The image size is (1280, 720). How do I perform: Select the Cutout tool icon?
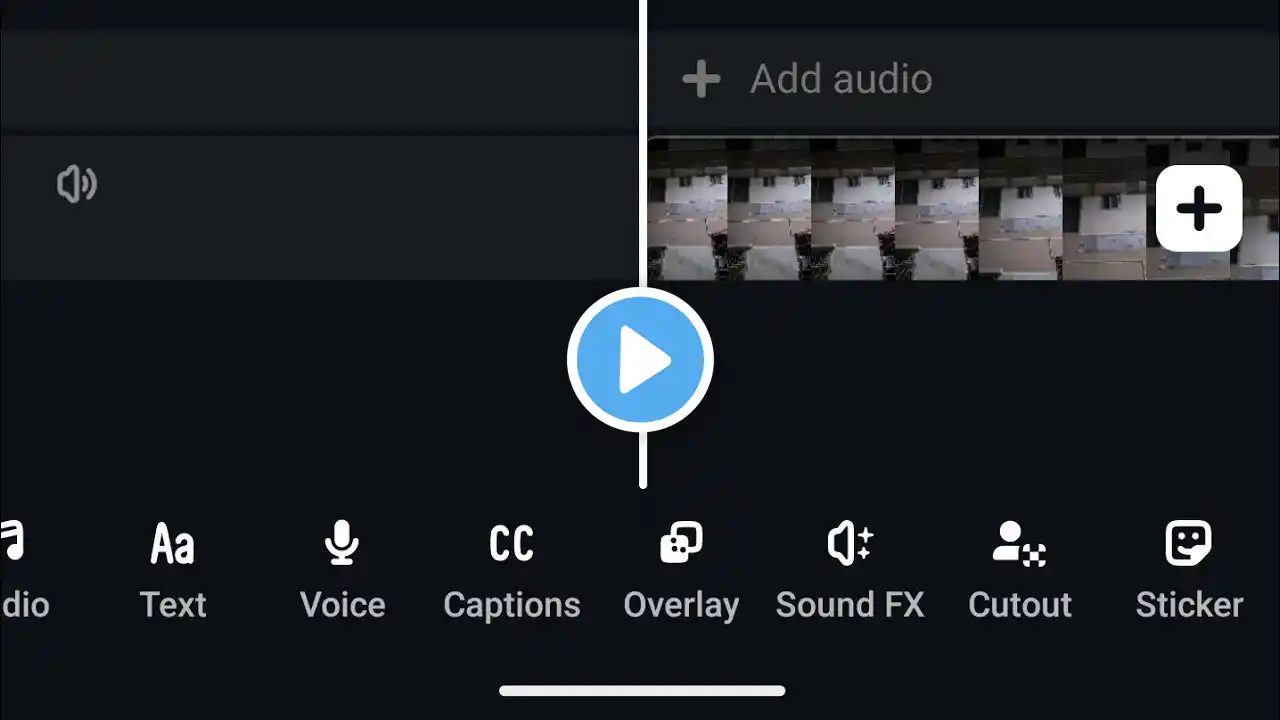click(x=1019, y=543)
